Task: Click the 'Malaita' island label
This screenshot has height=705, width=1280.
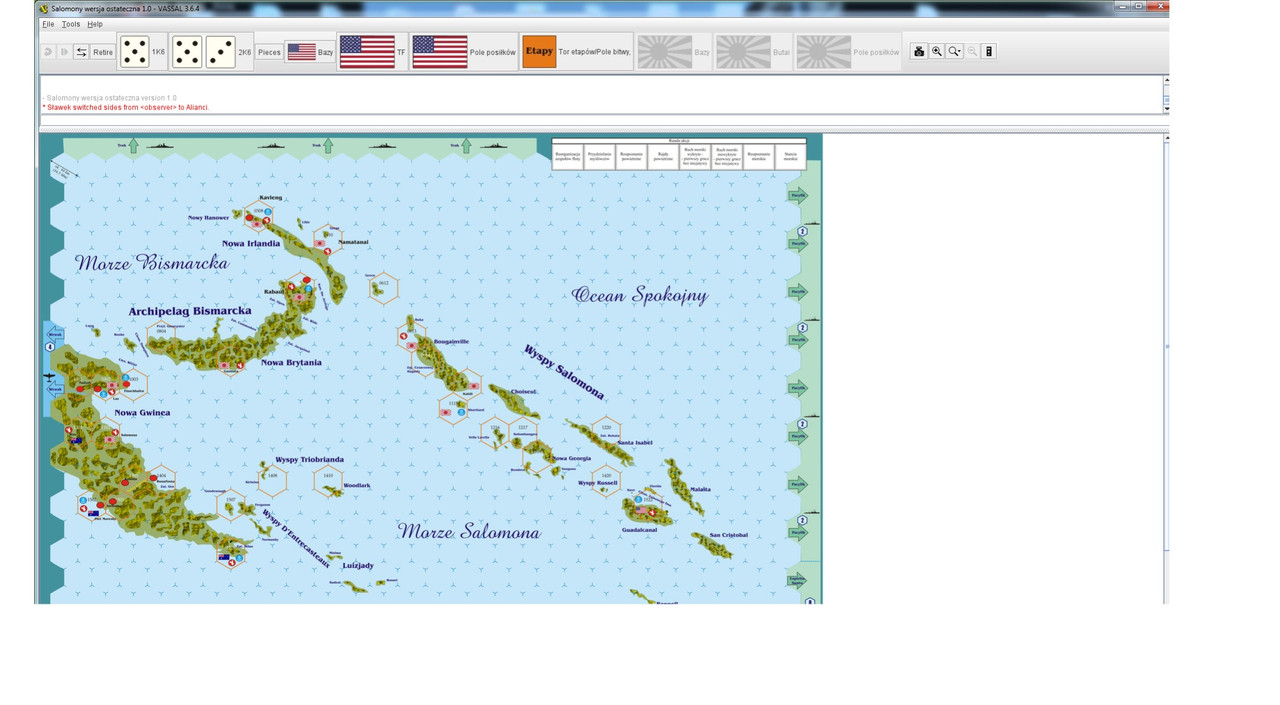Action: coord(700,489)
